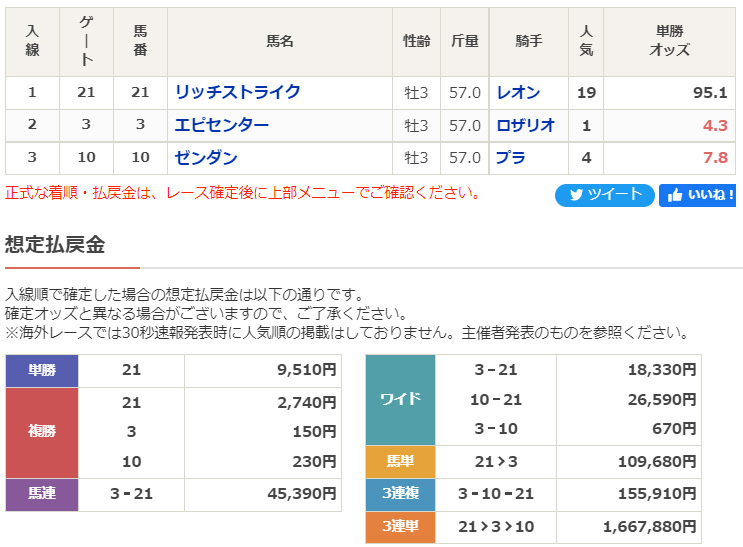Click the 馬単 payout label
This screenshot has width=743, height=547.
pos(400,462)
